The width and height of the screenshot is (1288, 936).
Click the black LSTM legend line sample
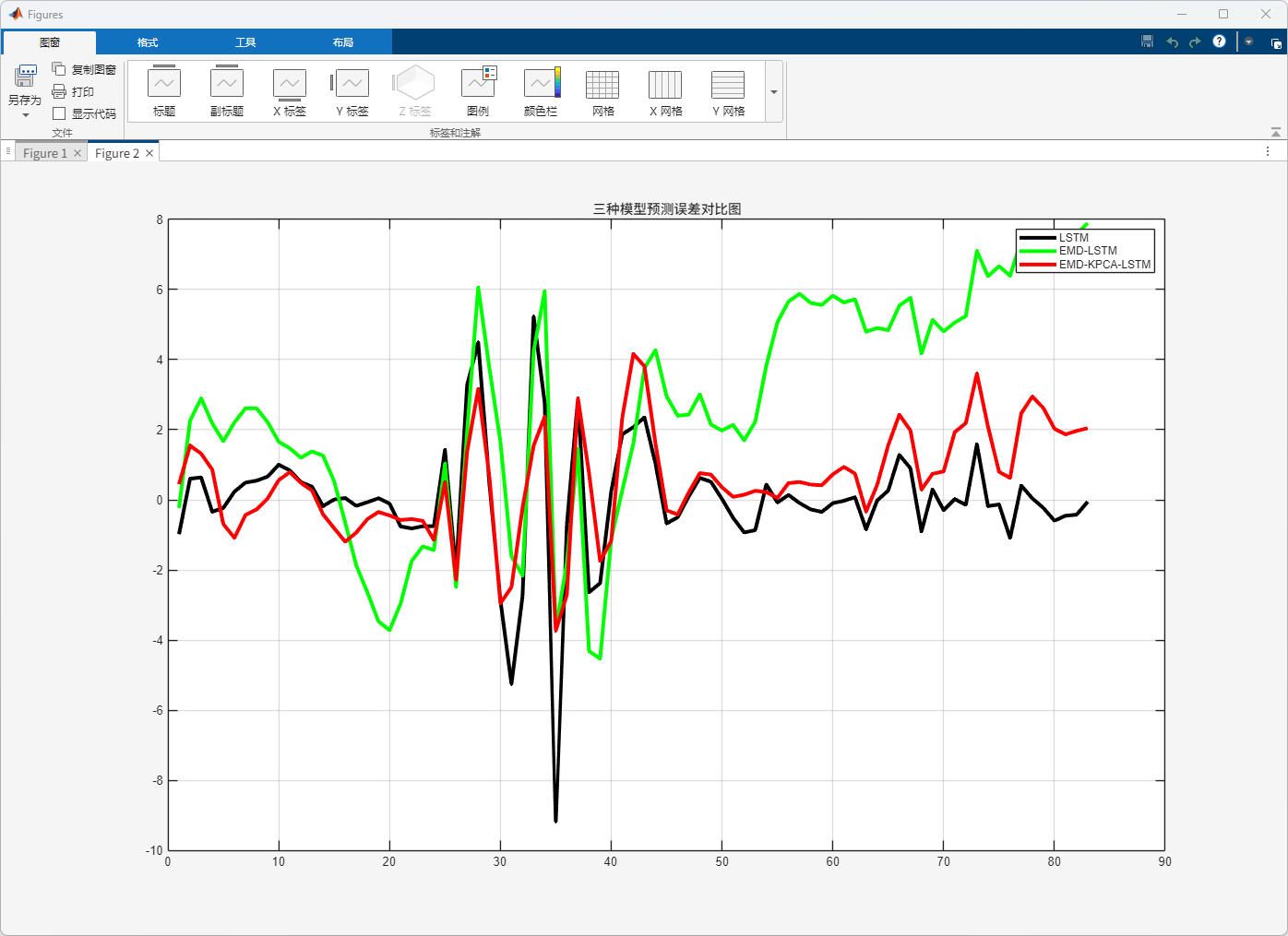coord(1038,238)
